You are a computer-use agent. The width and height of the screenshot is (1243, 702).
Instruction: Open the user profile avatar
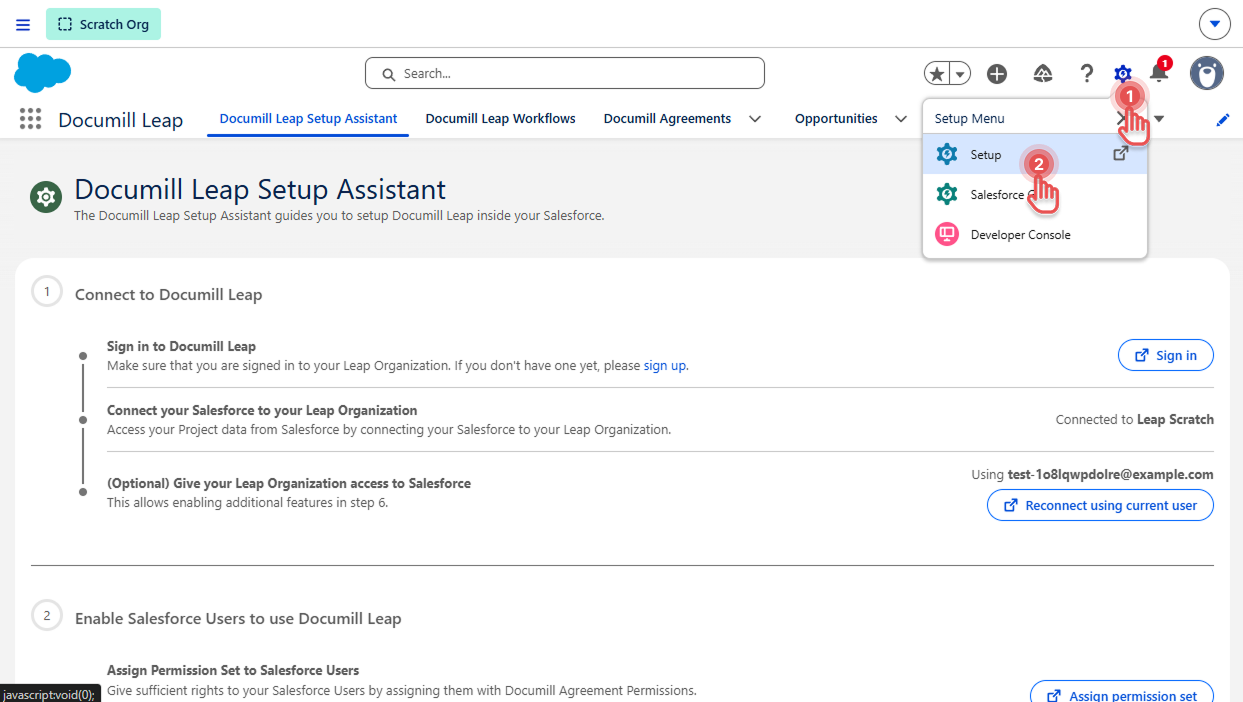click(1207, 73)
